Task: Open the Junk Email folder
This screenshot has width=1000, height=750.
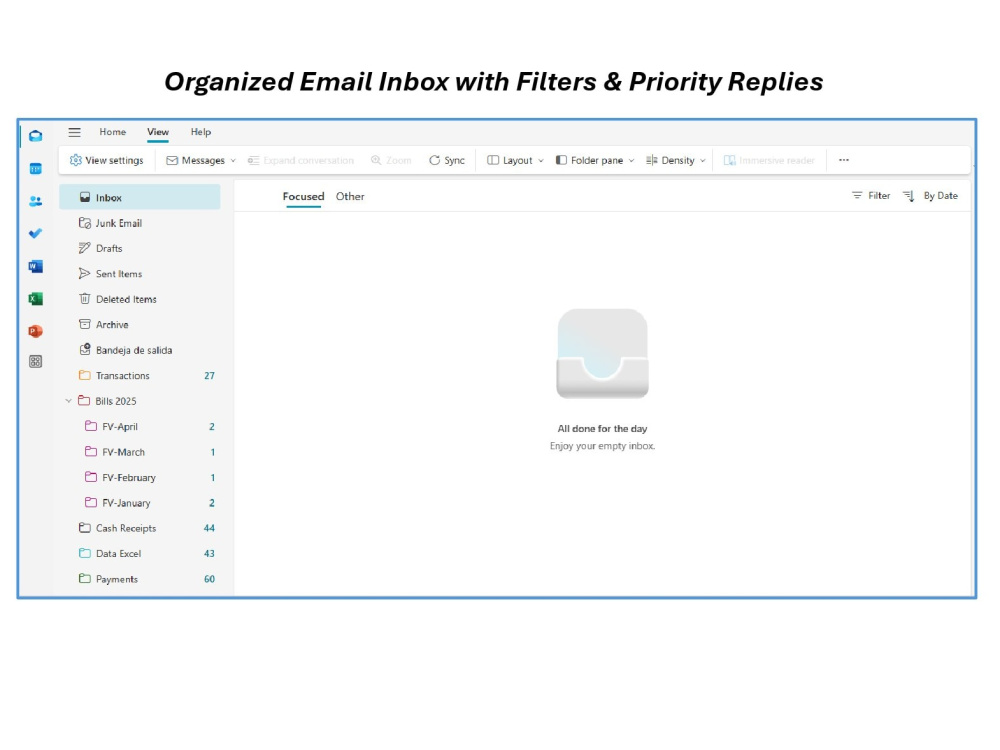Action: [x=140, y=223]
